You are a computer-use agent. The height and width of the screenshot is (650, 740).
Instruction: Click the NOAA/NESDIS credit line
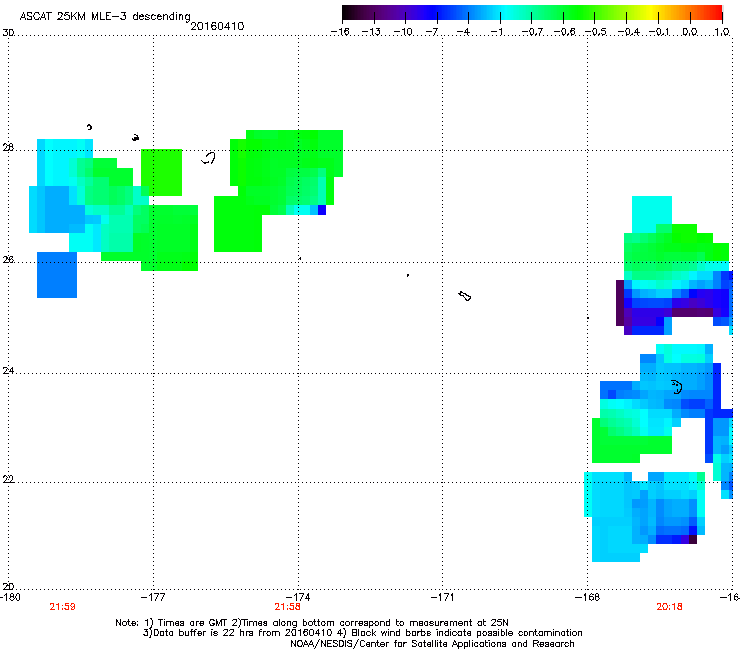click(432, 644)
